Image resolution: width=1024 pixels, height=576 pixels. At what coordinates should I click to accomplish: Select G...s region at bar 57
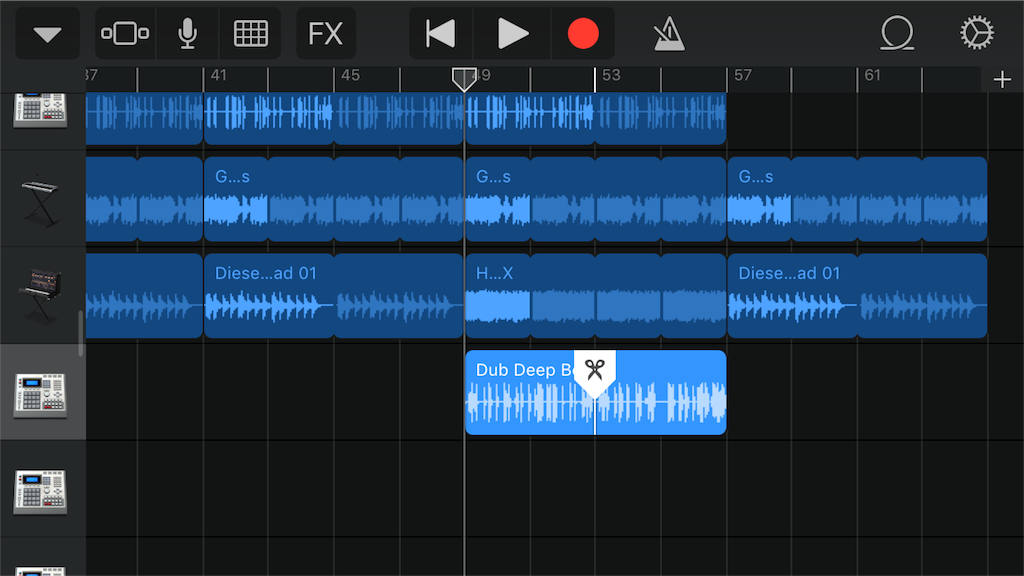tap(857, 199)
